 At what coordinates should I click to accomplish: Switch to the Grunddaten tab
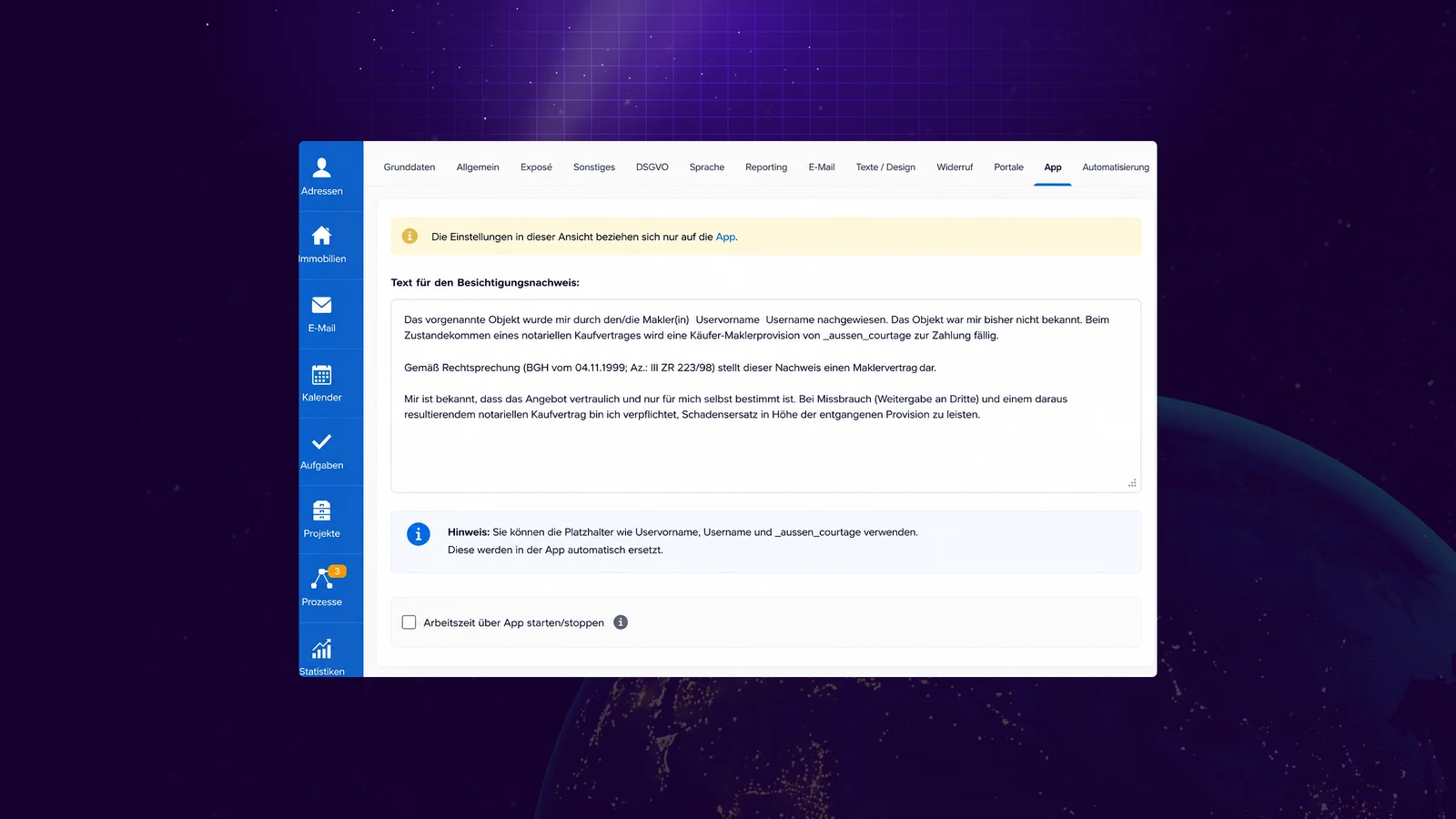pyautogui.click(x=409, y=167)
